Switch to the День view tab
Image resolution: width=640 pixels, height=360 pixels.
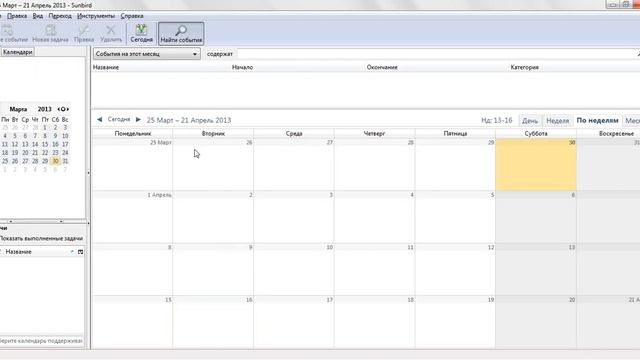[530, 120]
